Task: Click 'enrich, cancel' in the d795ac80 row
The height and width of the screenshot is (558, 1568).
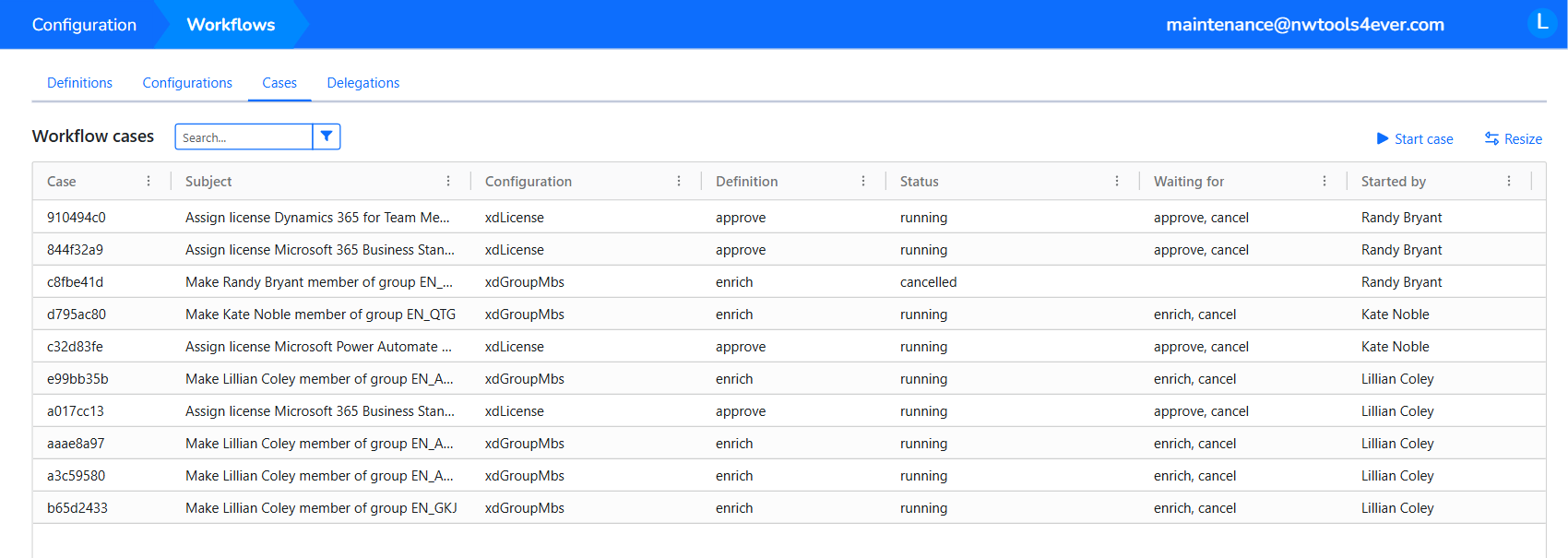Action: click(x=1194, y=315)
